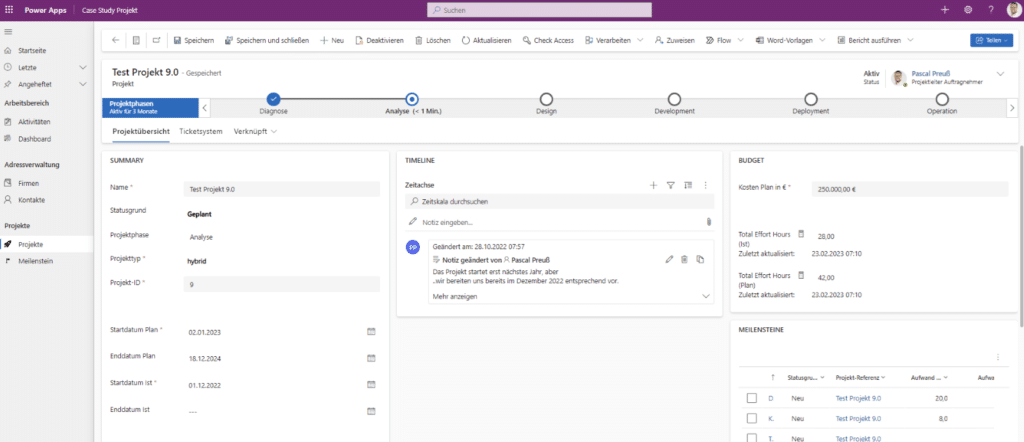Select the Design stage circle
The height and width of the screenshot is (442, 1024).
546,99
